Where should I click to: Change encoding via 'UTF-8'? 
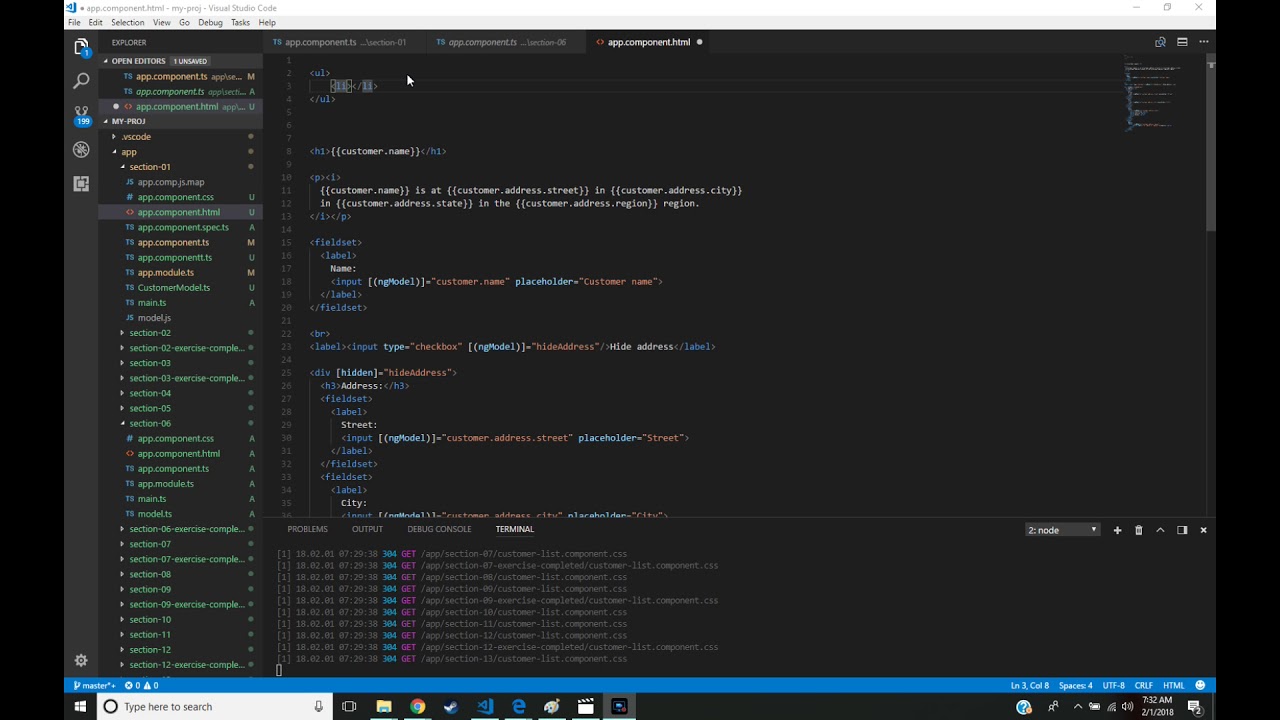click(1113, 686)
